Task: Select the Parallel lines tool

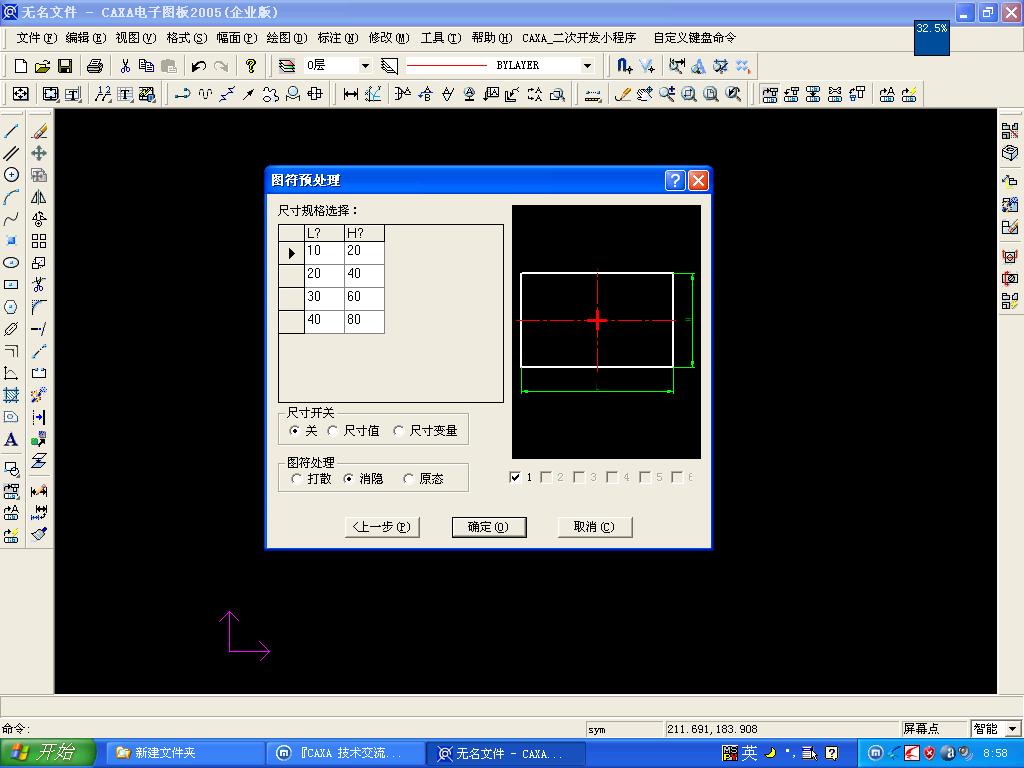Action: [x=11, y=153]
